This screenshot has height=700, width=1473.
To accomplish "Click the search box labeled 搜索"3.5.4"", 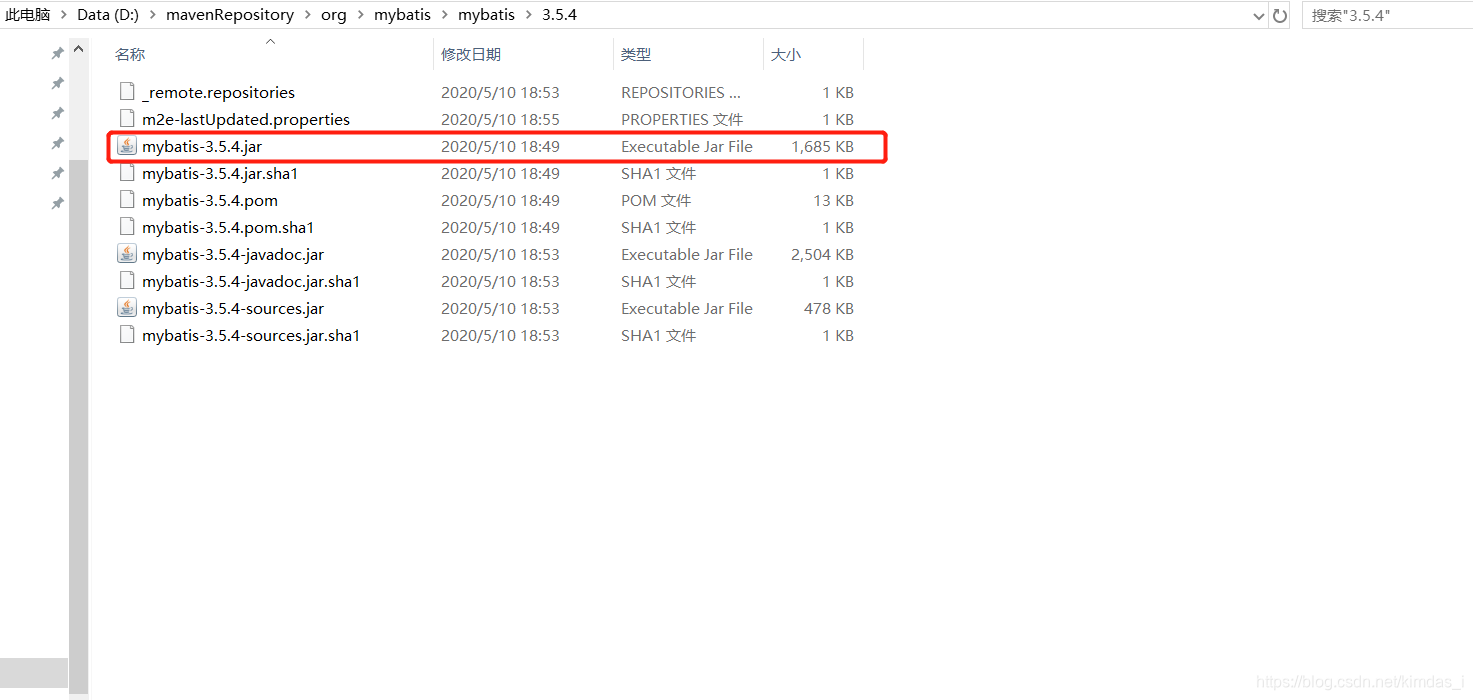I will tap(1386, 15).
